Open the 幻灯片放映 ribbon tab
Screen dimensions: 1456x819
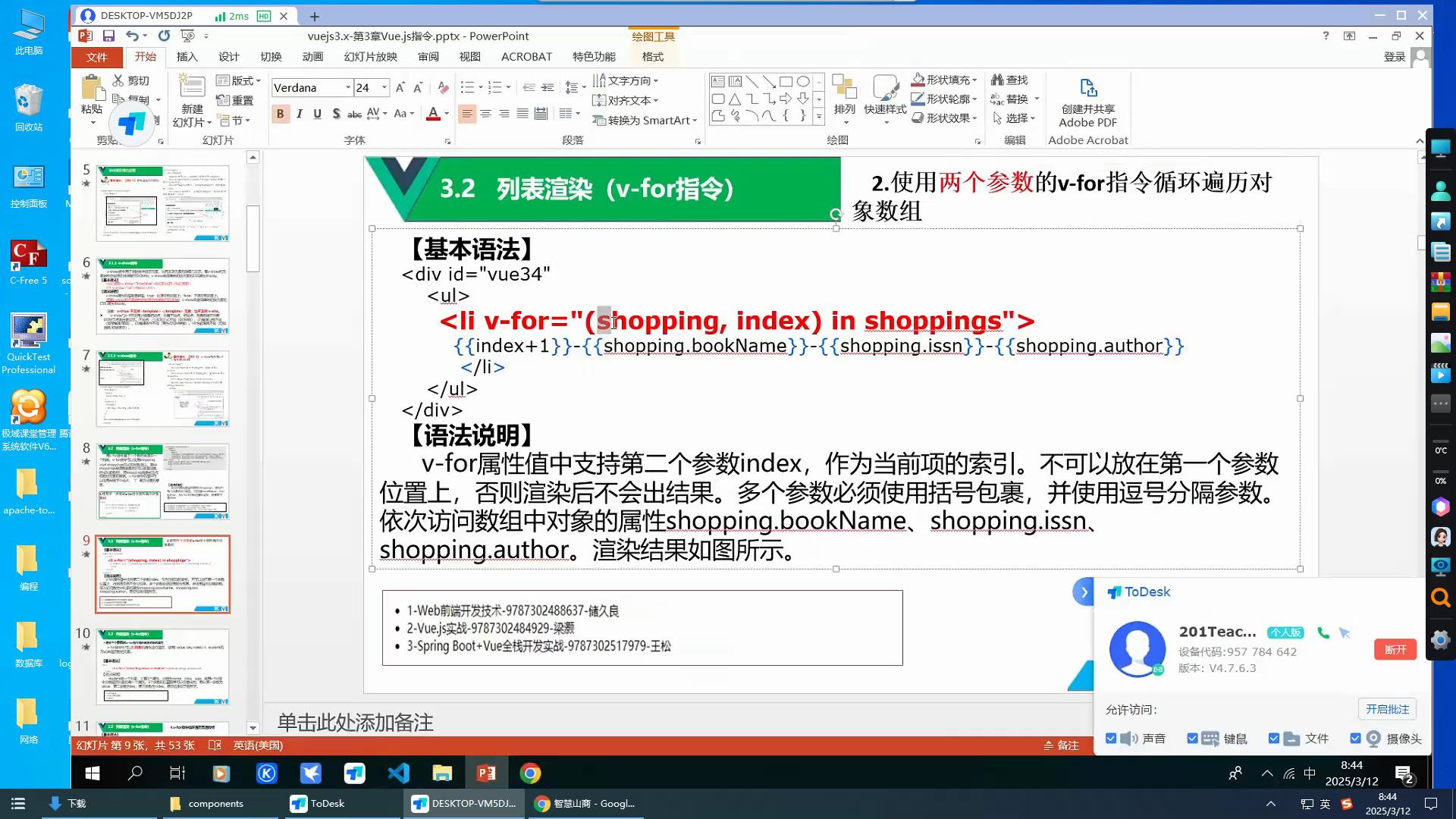pos(370,57)
